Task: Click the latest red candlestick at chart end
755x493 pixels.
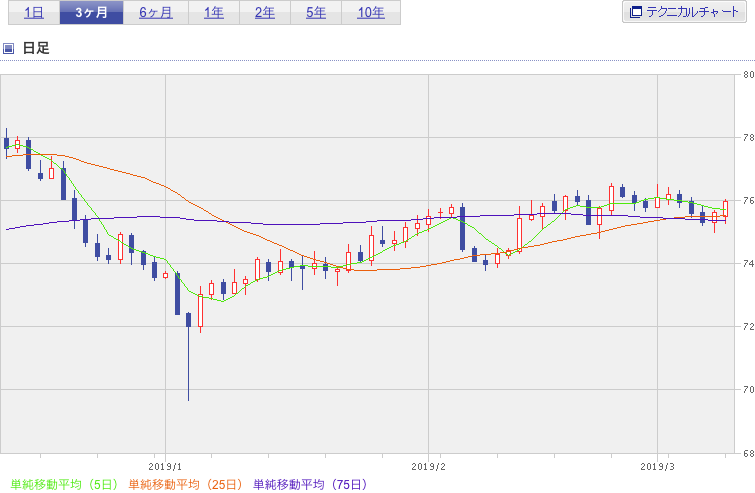Action: click(x=726, y=211)
